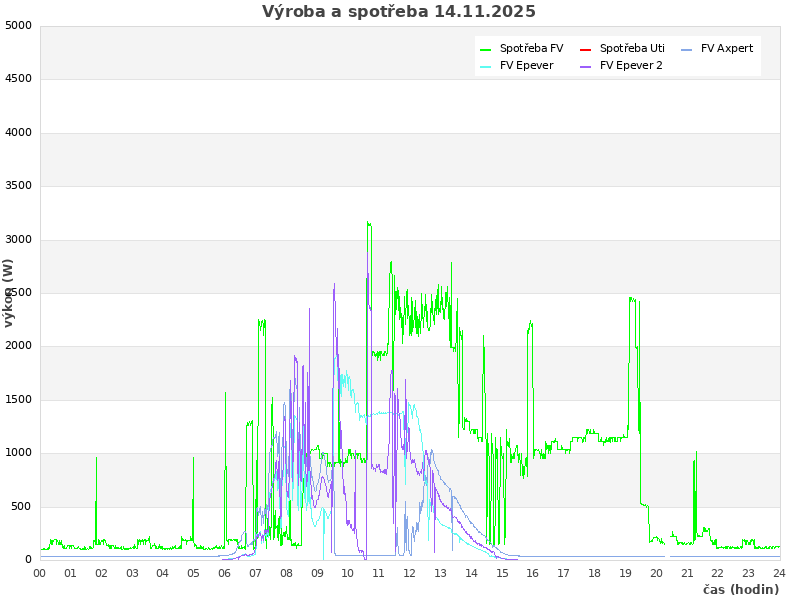Click the blue line marker beside FV Axpert

tap(687, 49)
